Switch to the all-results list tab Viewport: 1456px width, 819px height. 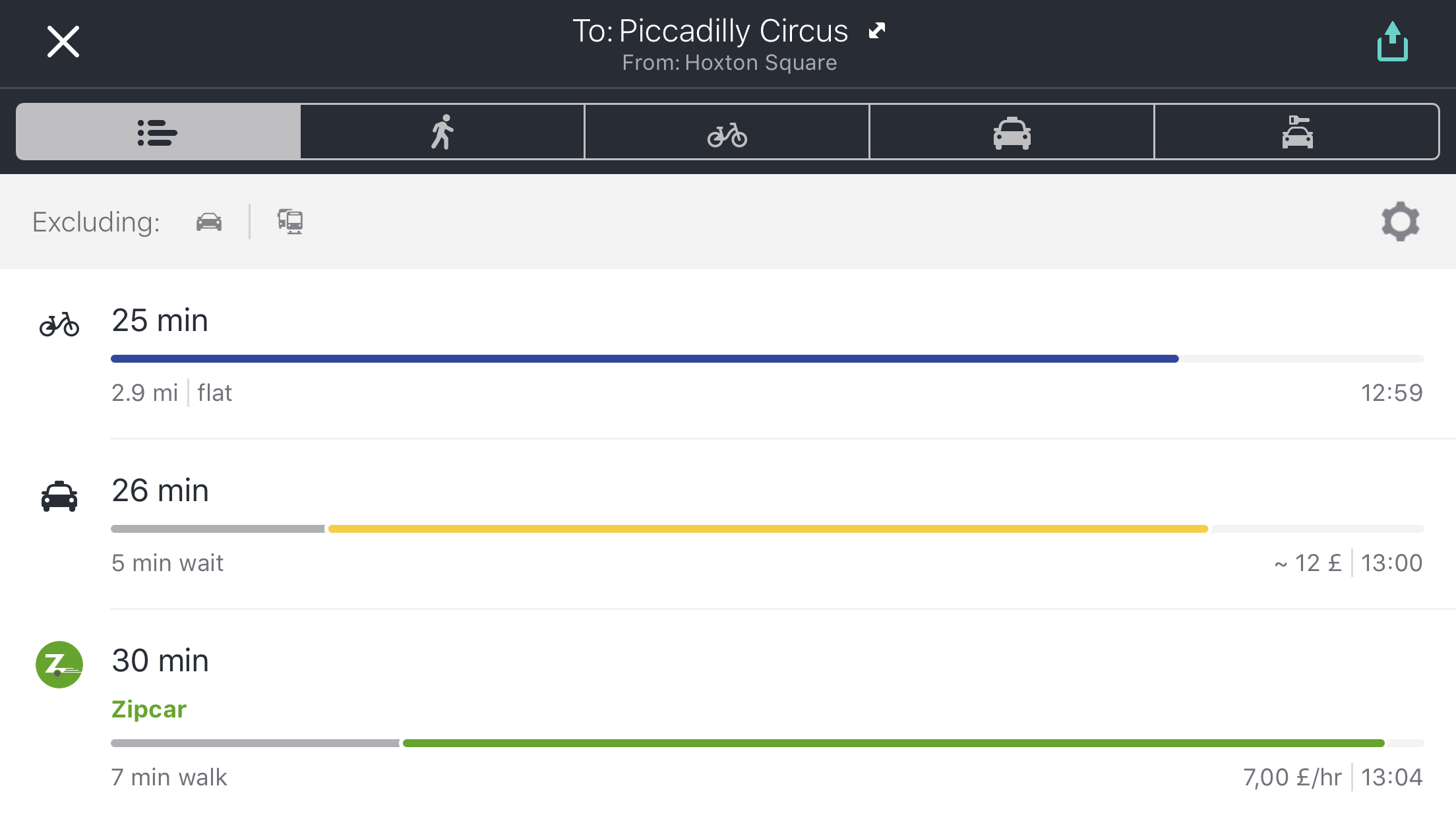[158, 132]
